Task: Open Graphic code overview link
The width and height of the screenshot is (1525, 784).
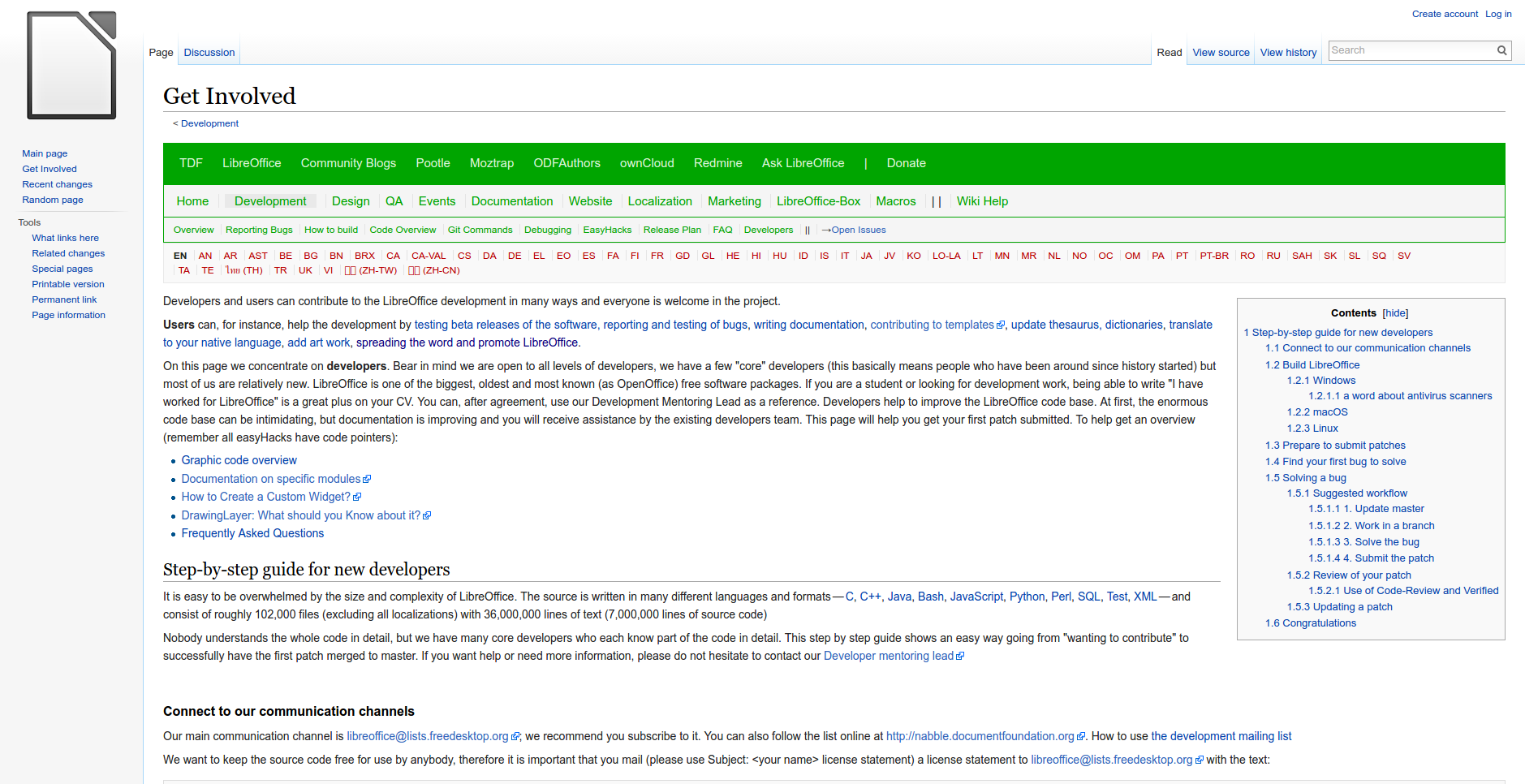Action: 239,460
